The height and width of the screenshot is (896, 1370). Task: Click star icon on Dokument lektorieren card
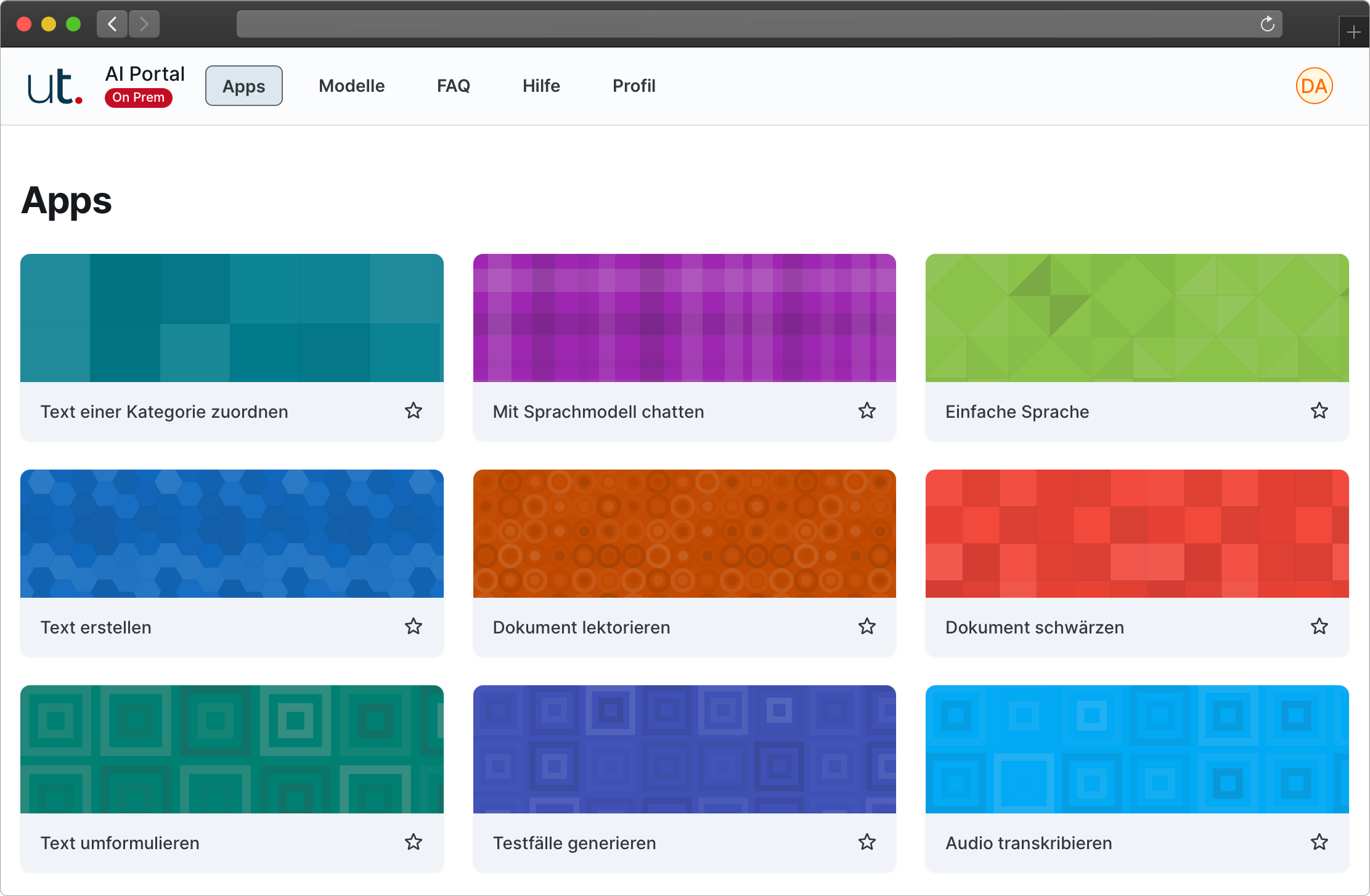tap(866, 627)
